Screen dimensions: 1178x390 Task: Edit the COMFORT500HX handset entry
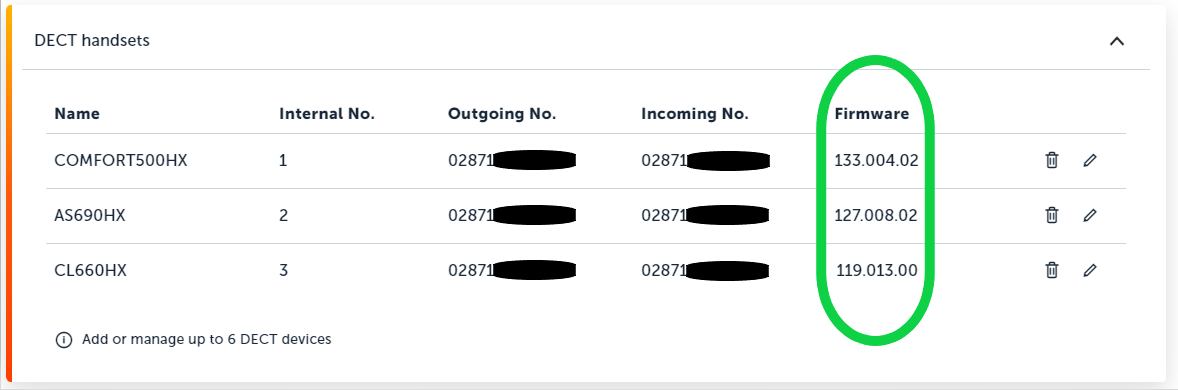(x=1089, y=160)
